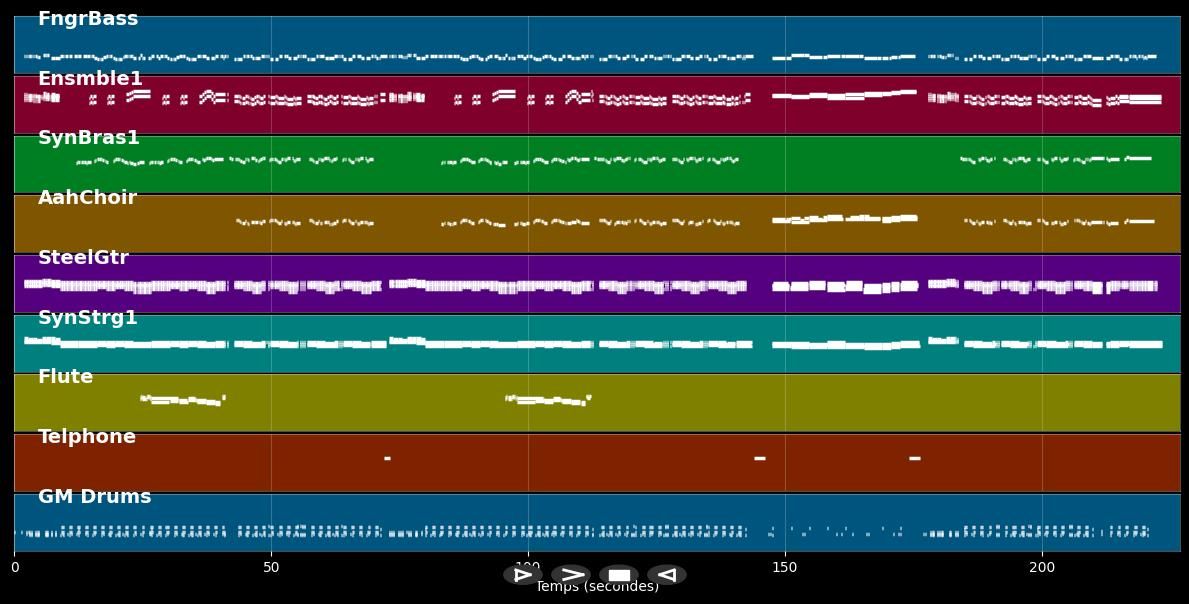Select the FngrBass track label
The width and height of the screenshot is (1189, 604).
tap(88, 19)
